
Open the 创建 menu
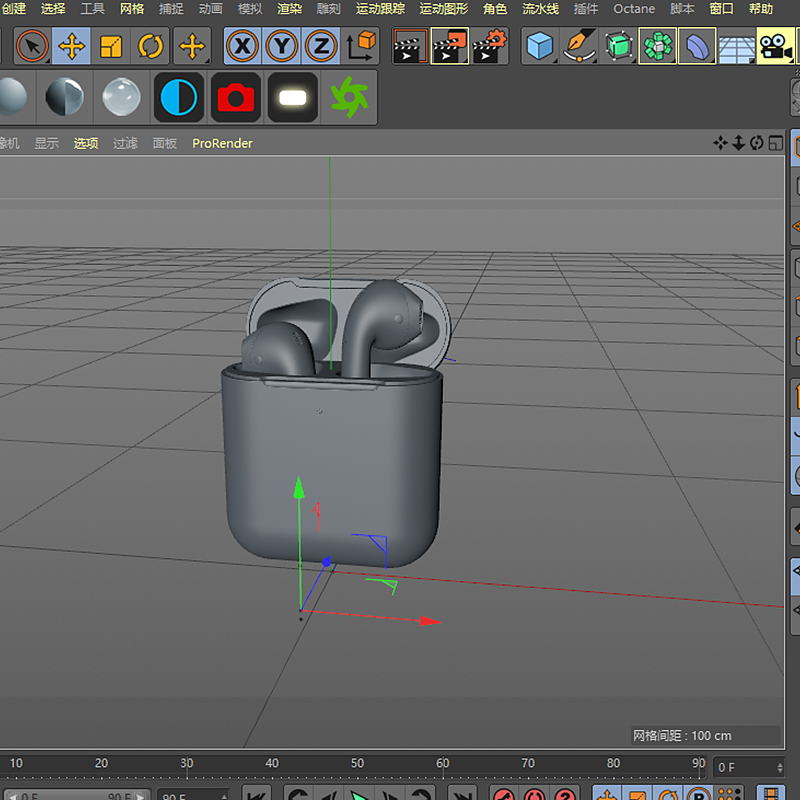pos(13,9)
